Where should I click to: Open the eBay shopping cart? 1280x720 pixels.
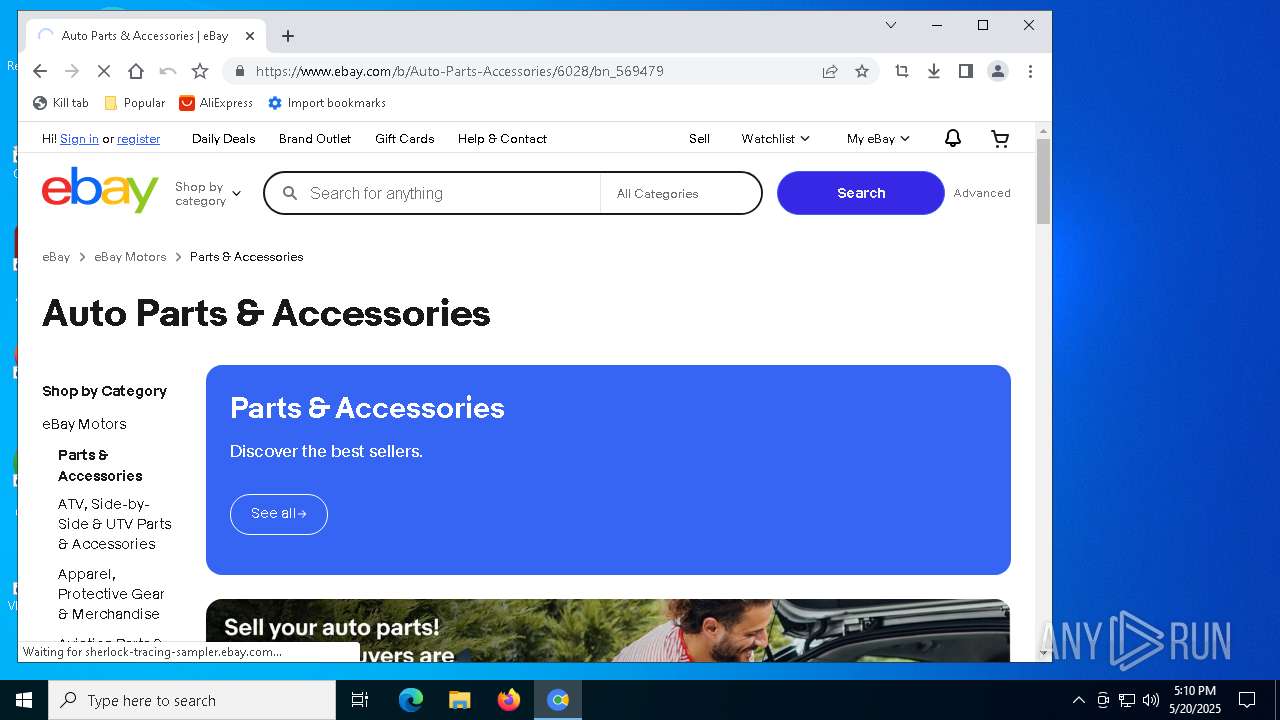1000,139
